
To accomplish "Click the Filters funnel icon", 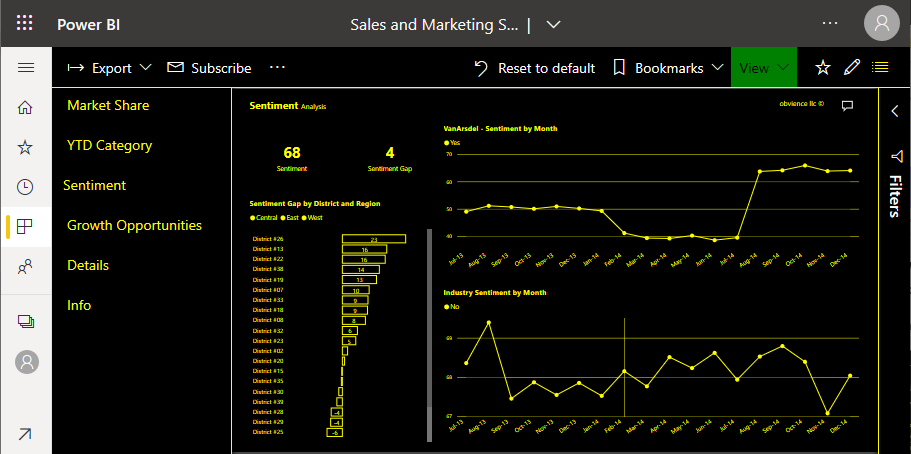I will pos(896,156).
